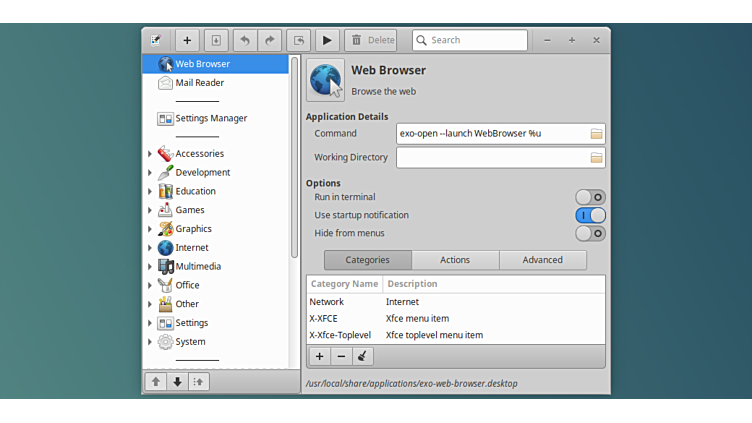This screenshot has height=423, width=752.
Task: Toggle the Hide from menus switch
Action: pos(590,233)
